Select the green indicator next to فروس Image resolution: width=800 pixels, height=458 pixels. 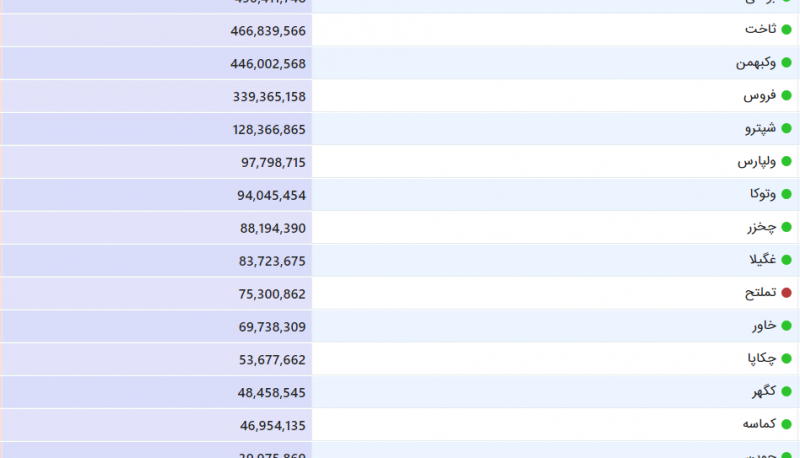tap(786, 96)
